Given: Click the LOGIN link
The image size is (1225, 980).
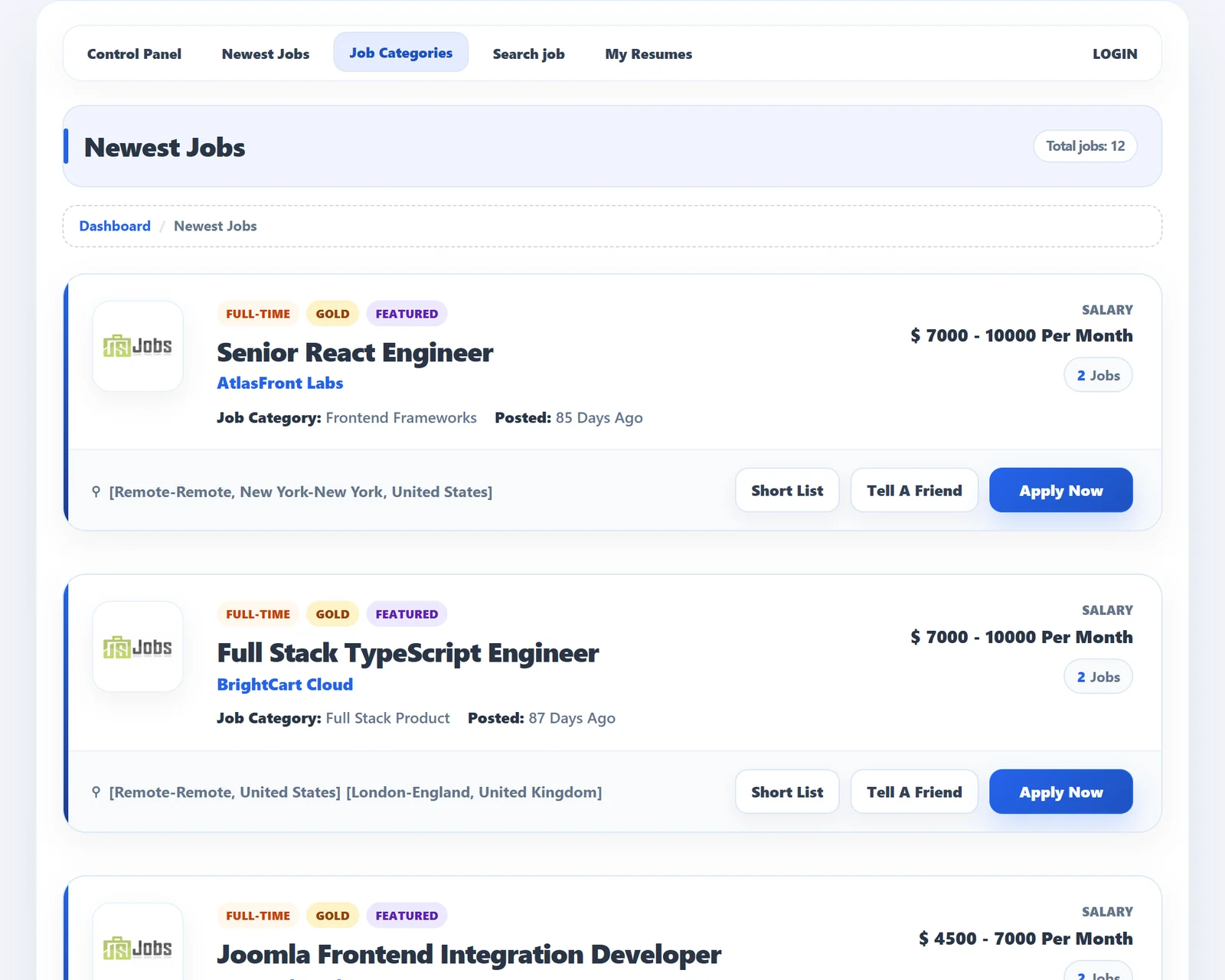Looking at the screenshot, I should click(1115, 54).
